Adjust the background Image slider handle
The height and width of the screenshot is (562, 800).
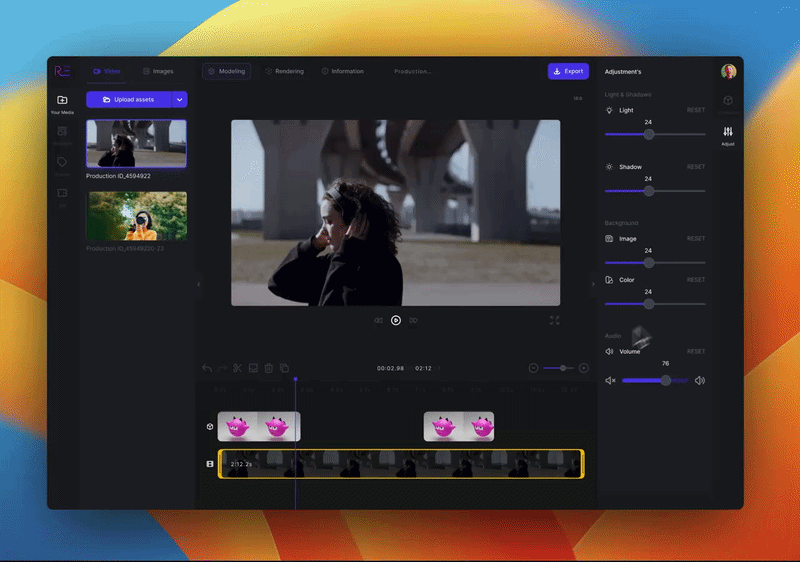tap(648, 263)
